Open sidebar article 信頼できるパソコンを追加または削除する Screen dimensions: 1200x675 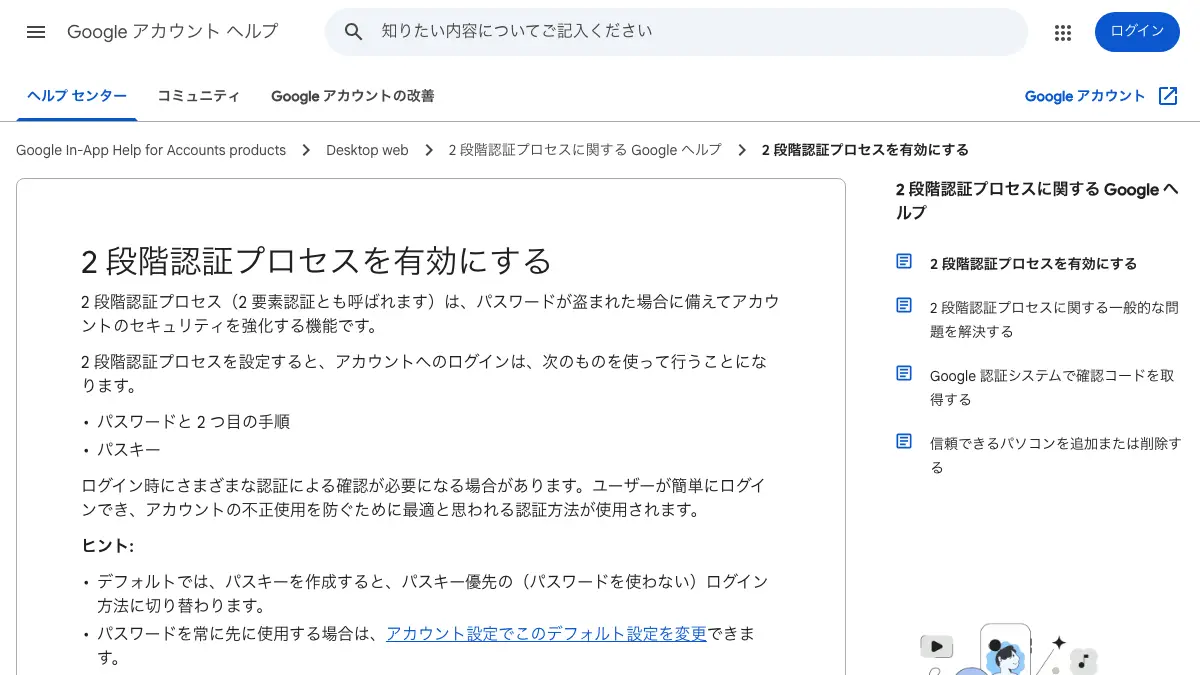coord(1055,455)
